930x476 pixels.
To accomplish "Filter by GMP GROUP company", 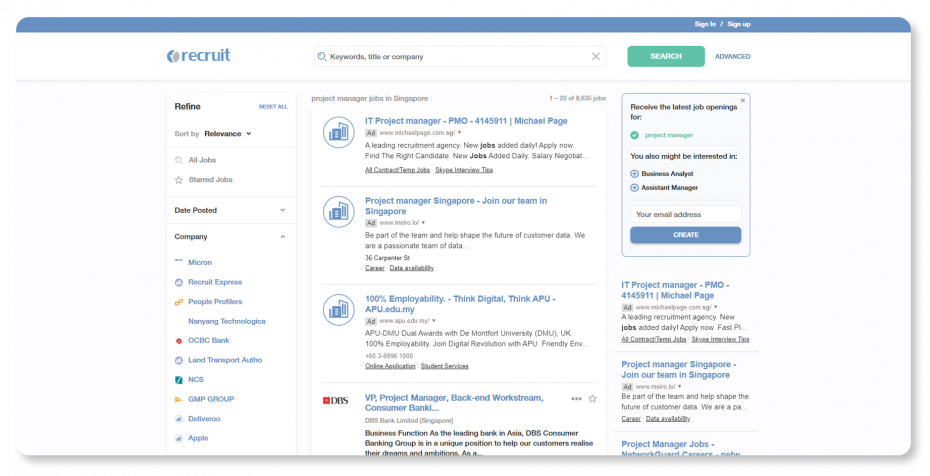I will [x=211, y=400].
